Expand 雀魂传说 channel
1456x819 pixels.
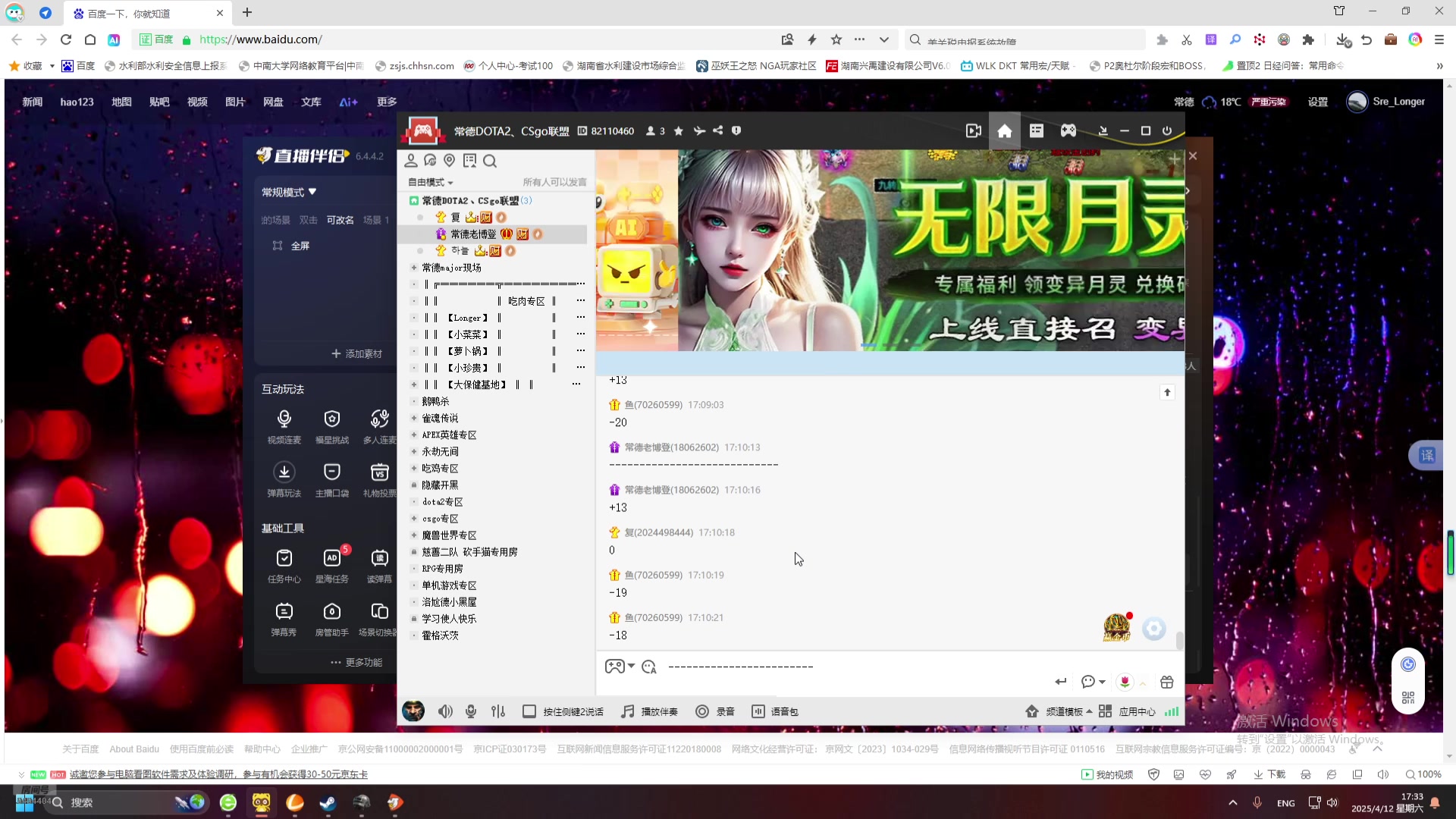coord(414,418)
